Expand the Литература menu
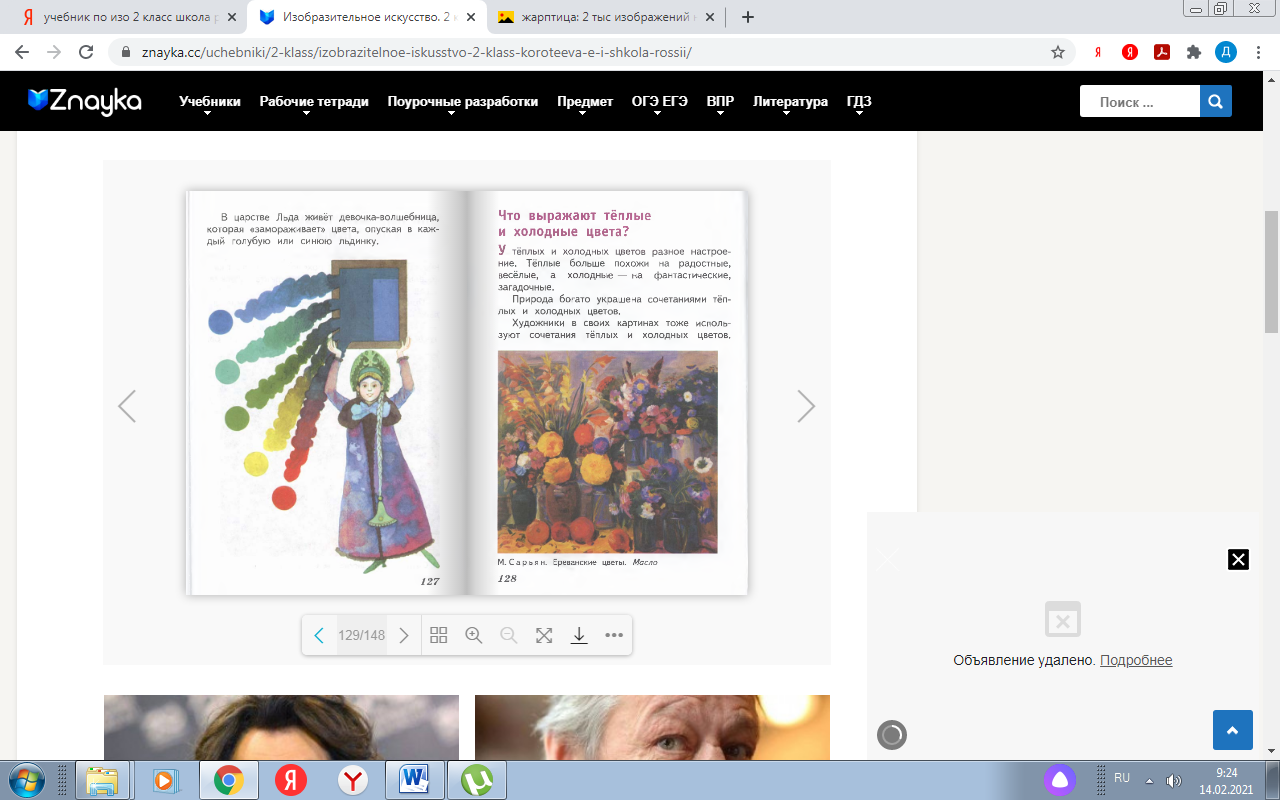 (x=790, y=102)
